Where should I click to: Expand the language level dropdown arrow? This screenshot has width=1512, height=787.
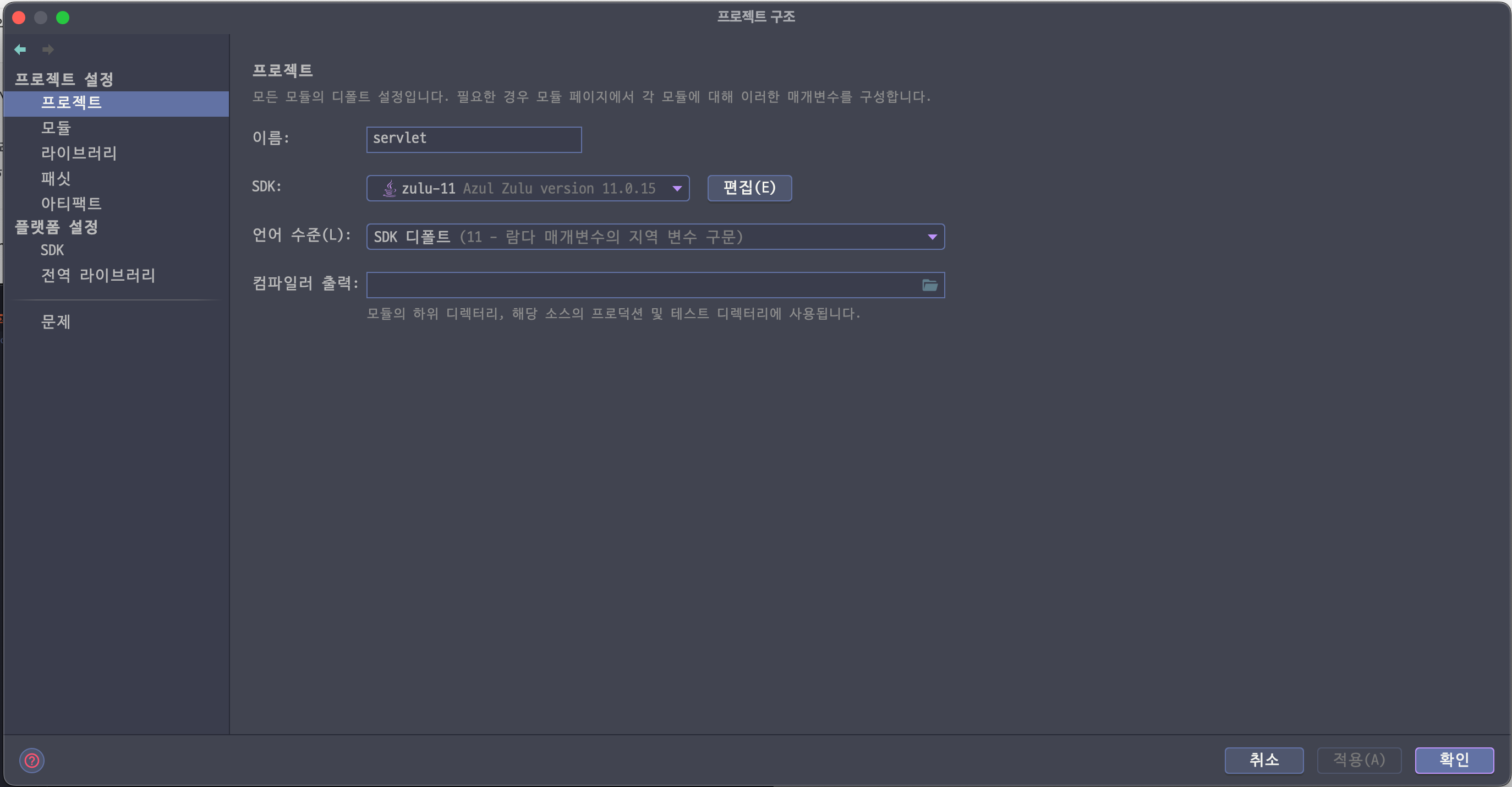pos(932,237)
